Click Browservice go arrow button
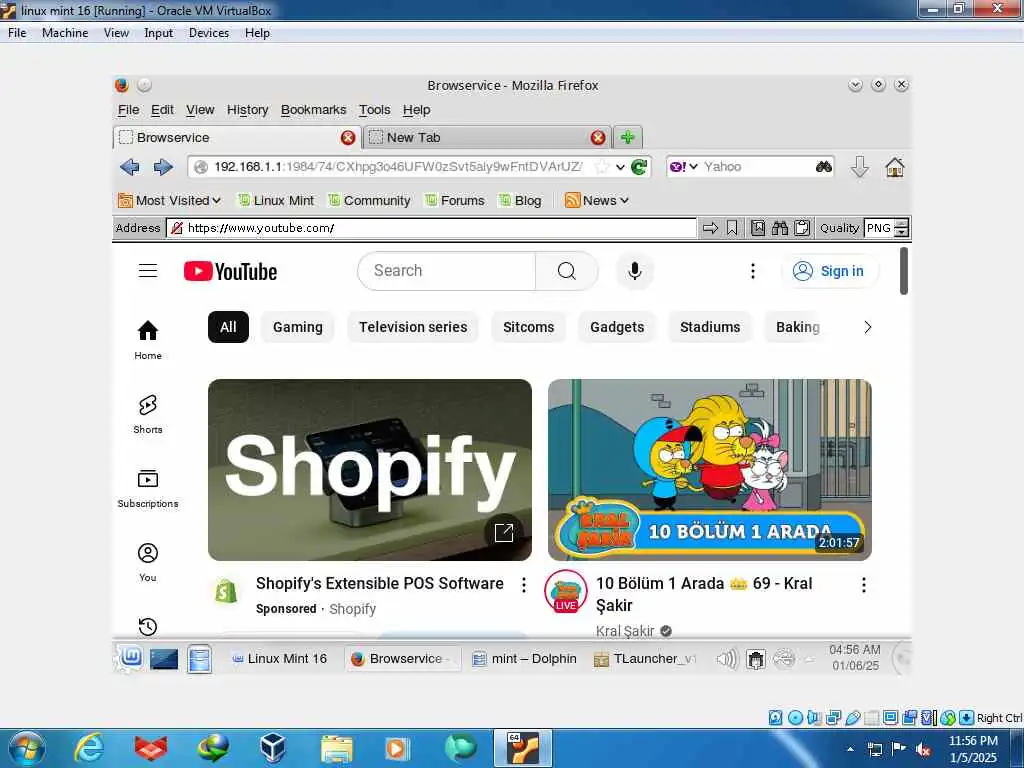The height and width of the screenshot is (768, 1024). click(x=710, y=228)
